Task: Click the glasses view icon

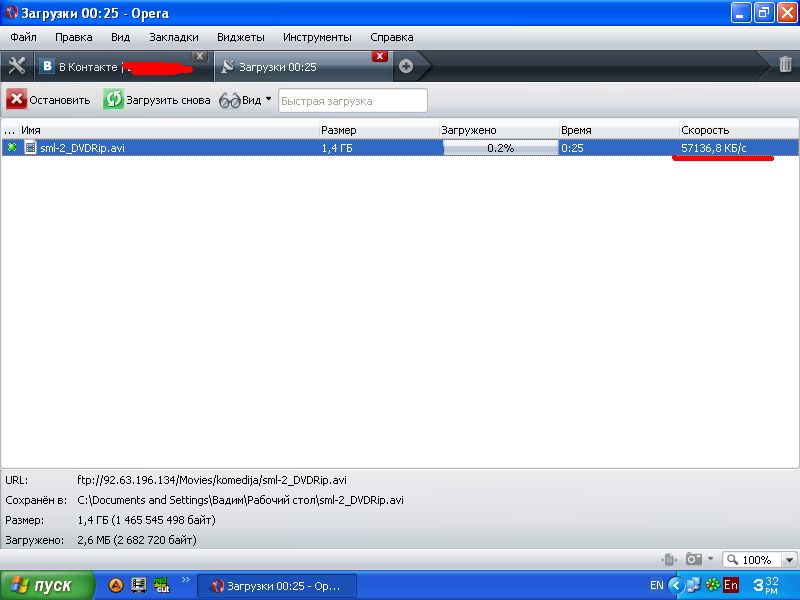Action: point(230,101)
